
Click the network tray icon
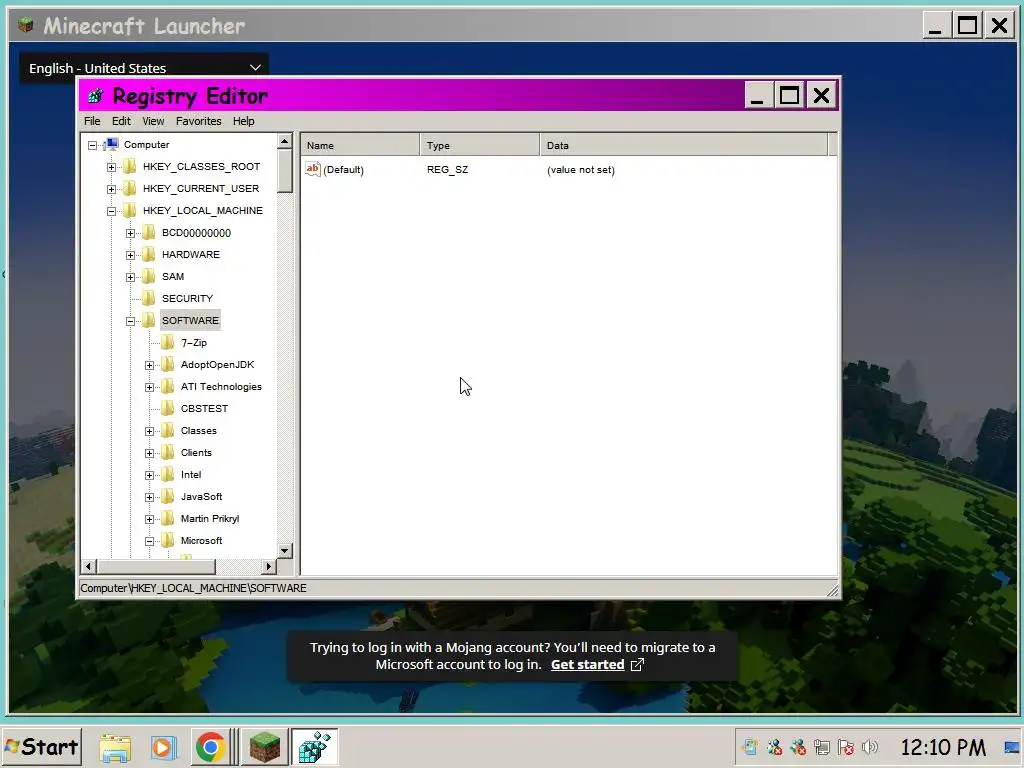[822, 747]
